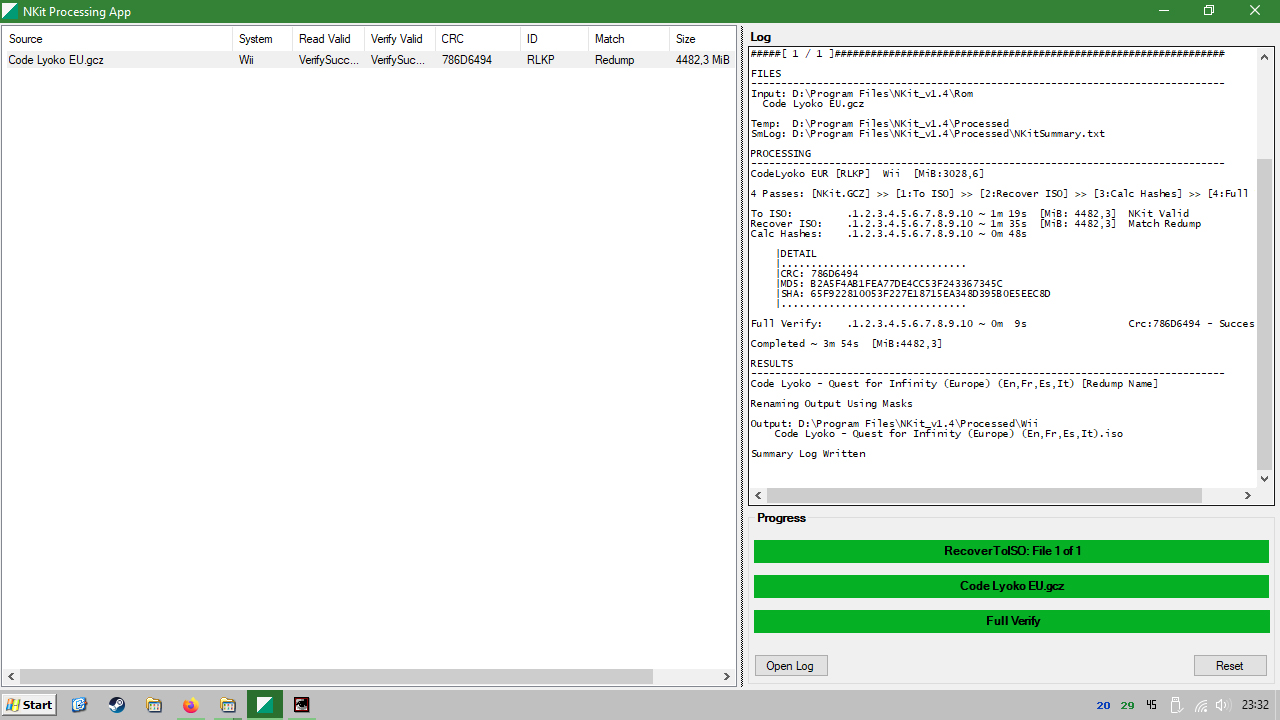1280x720 pixels.
Task: Click the 45 tray indicator
Action: [x=1152, y=705]
